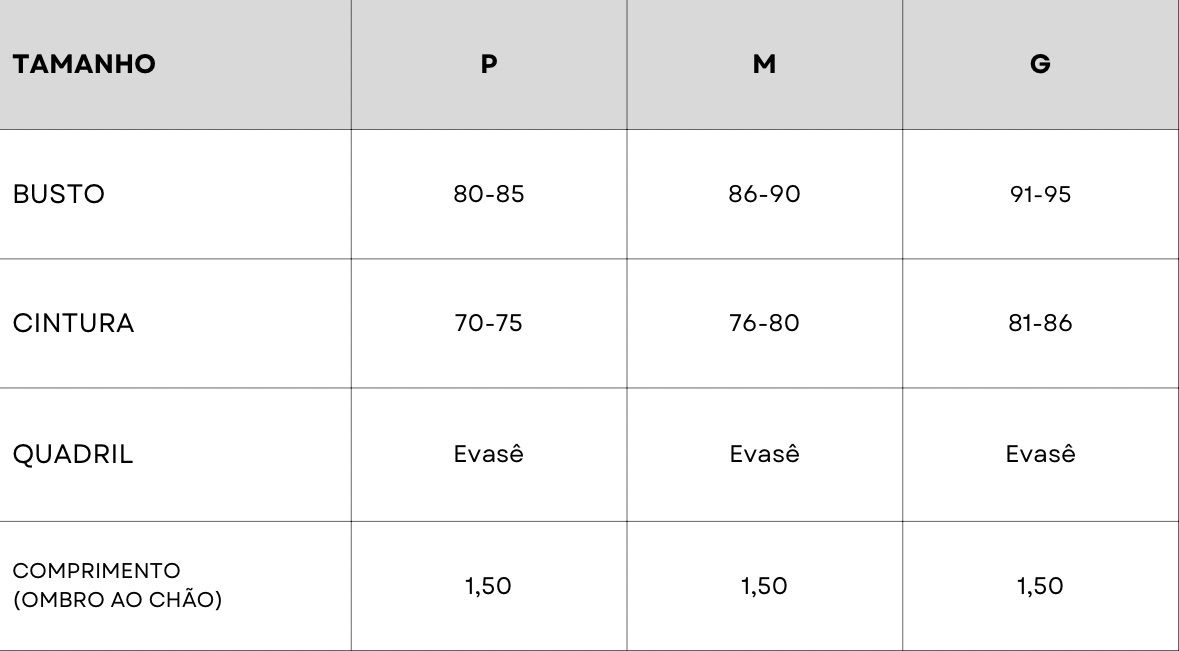The image size is (1179, 651).
Task: Click the COMPRIMENTO (OMBRO AO CHÃO) label
Action: pos(117,586)
